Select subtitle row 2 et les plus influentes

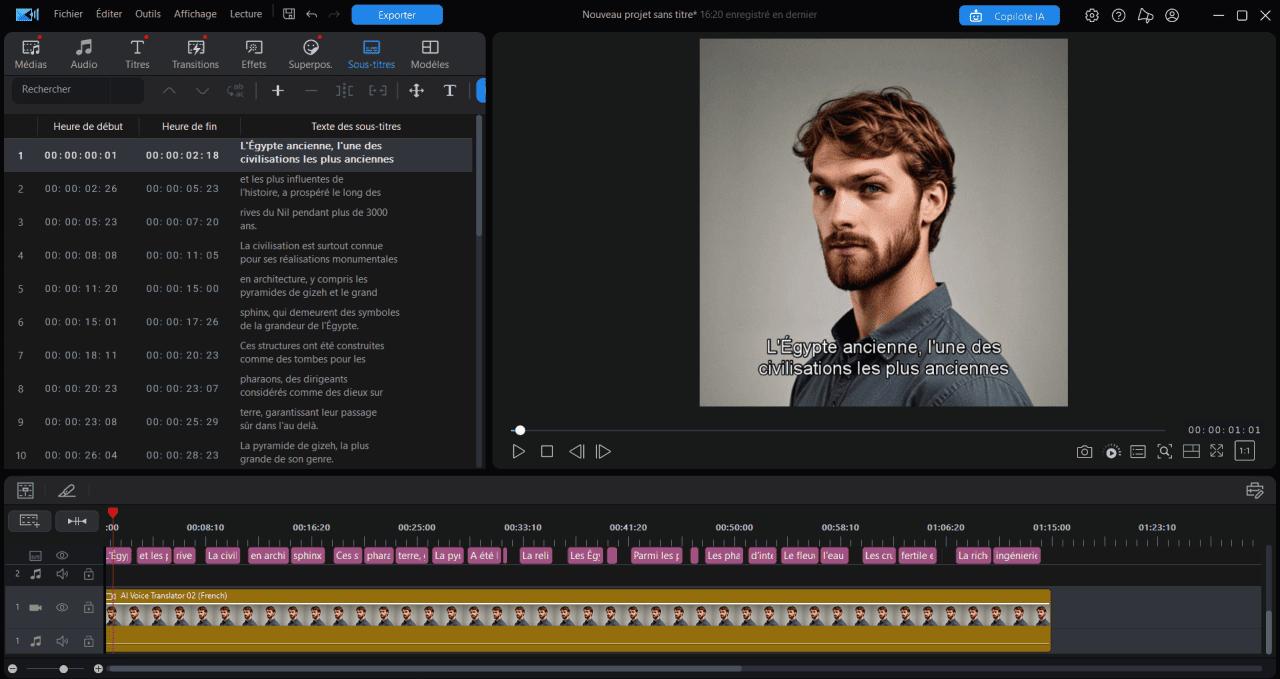click(x=238, y=188)
